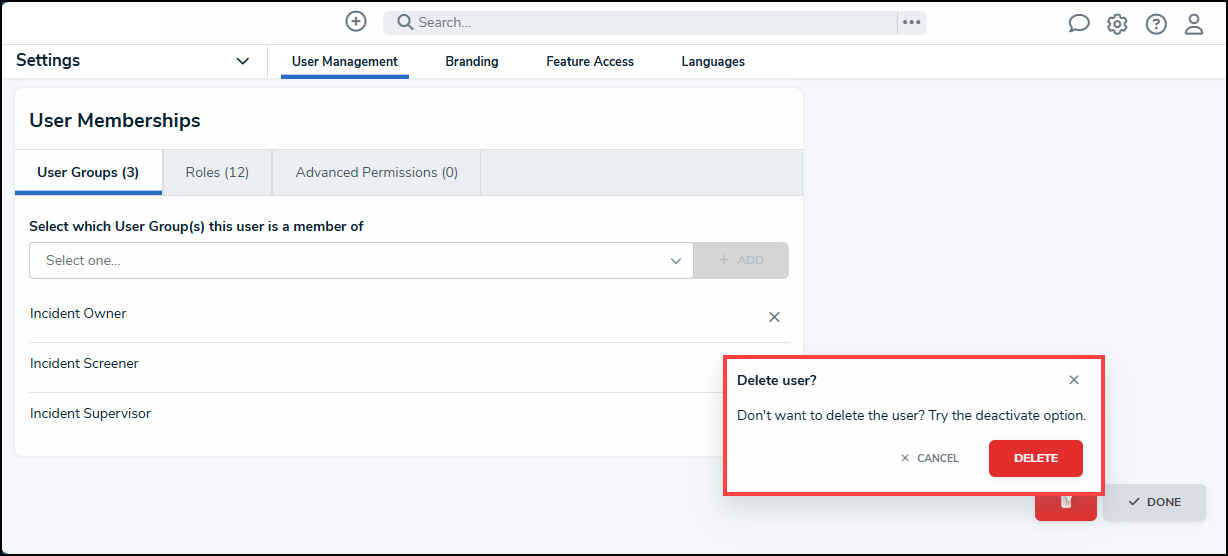
Task: Open the chat messages icon
Action: pos(1079,24)
